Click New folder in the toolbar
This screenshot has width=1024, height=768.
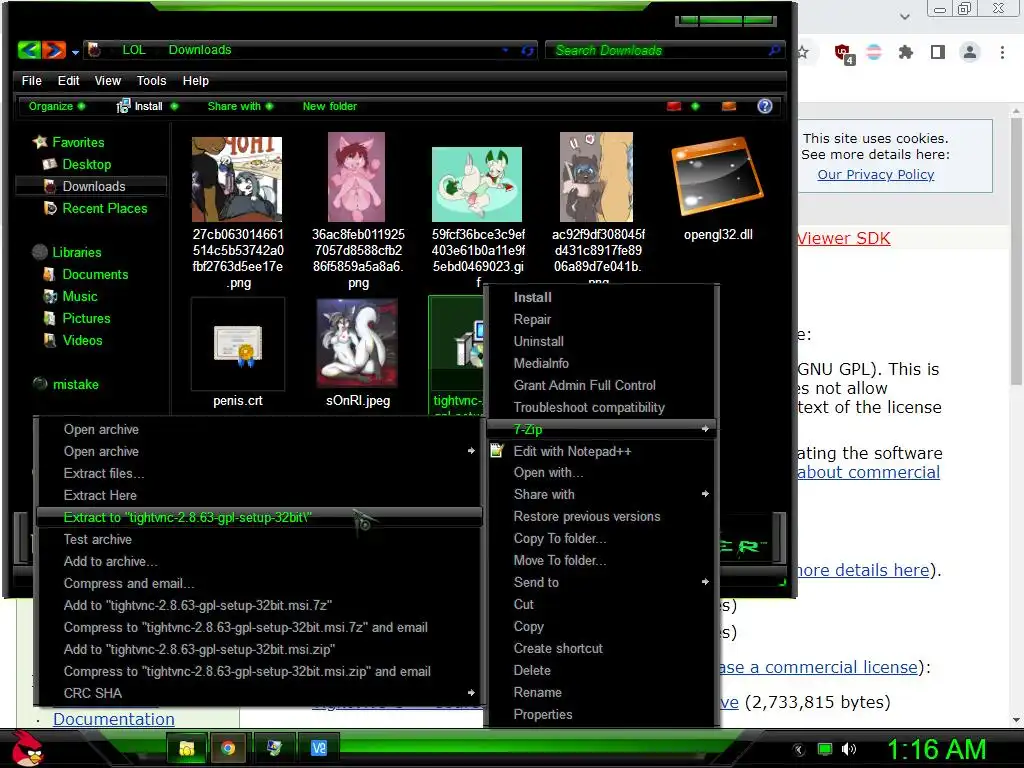click(329, 106)
